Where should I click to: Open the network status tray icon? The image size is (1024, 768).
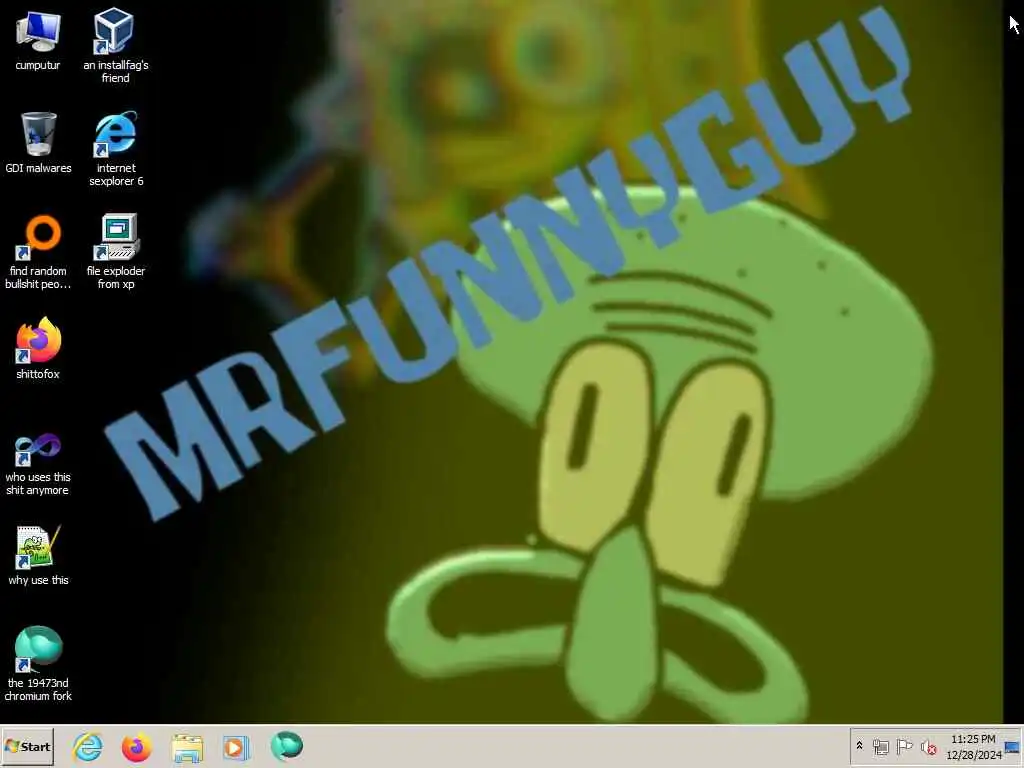(x=880, y=746)
